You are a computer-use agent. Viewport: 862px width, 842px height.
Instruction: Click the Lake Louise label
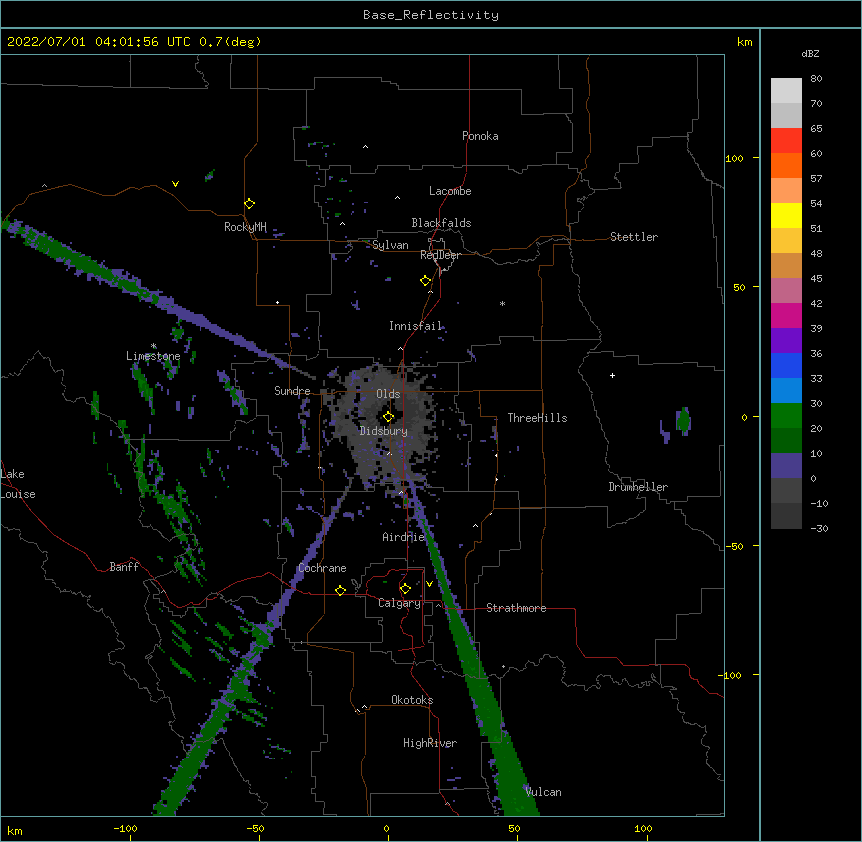[x=18, y=484]
